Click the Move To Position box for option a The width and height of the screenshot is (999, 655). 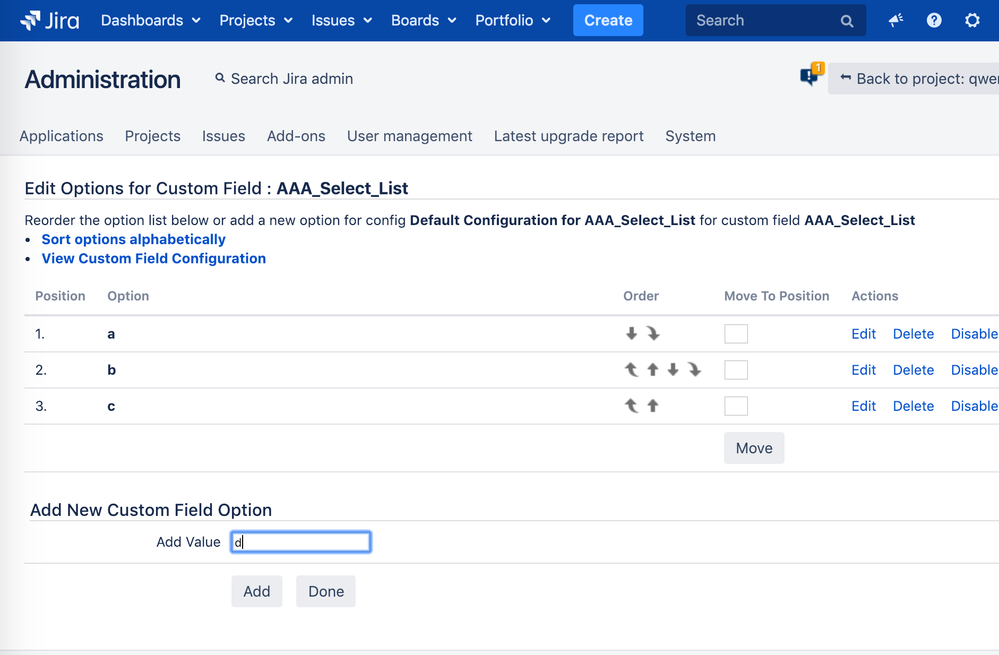point(736,334)
